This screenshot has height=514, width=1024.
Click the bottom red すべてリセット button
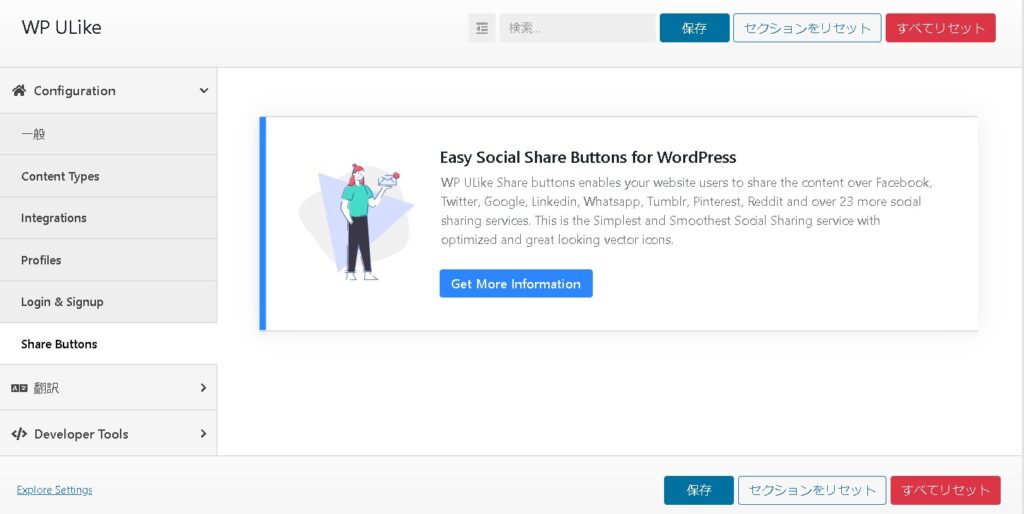945,490
